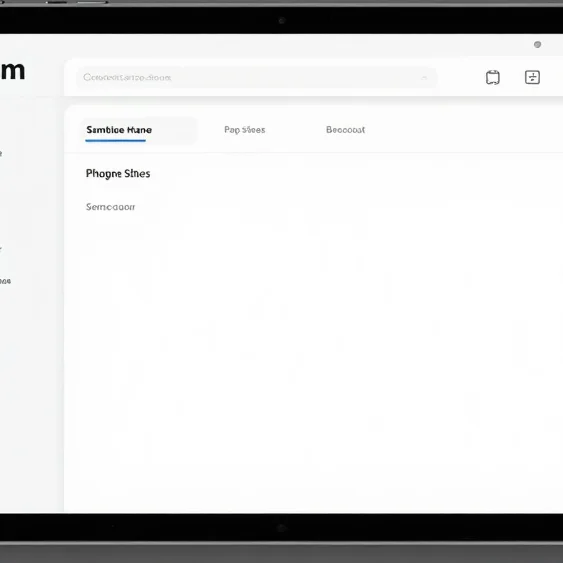The width and height of the screenshot is (563, 563).
Task: Click the small grey dot indicator at top right
Action: [537, 45]
